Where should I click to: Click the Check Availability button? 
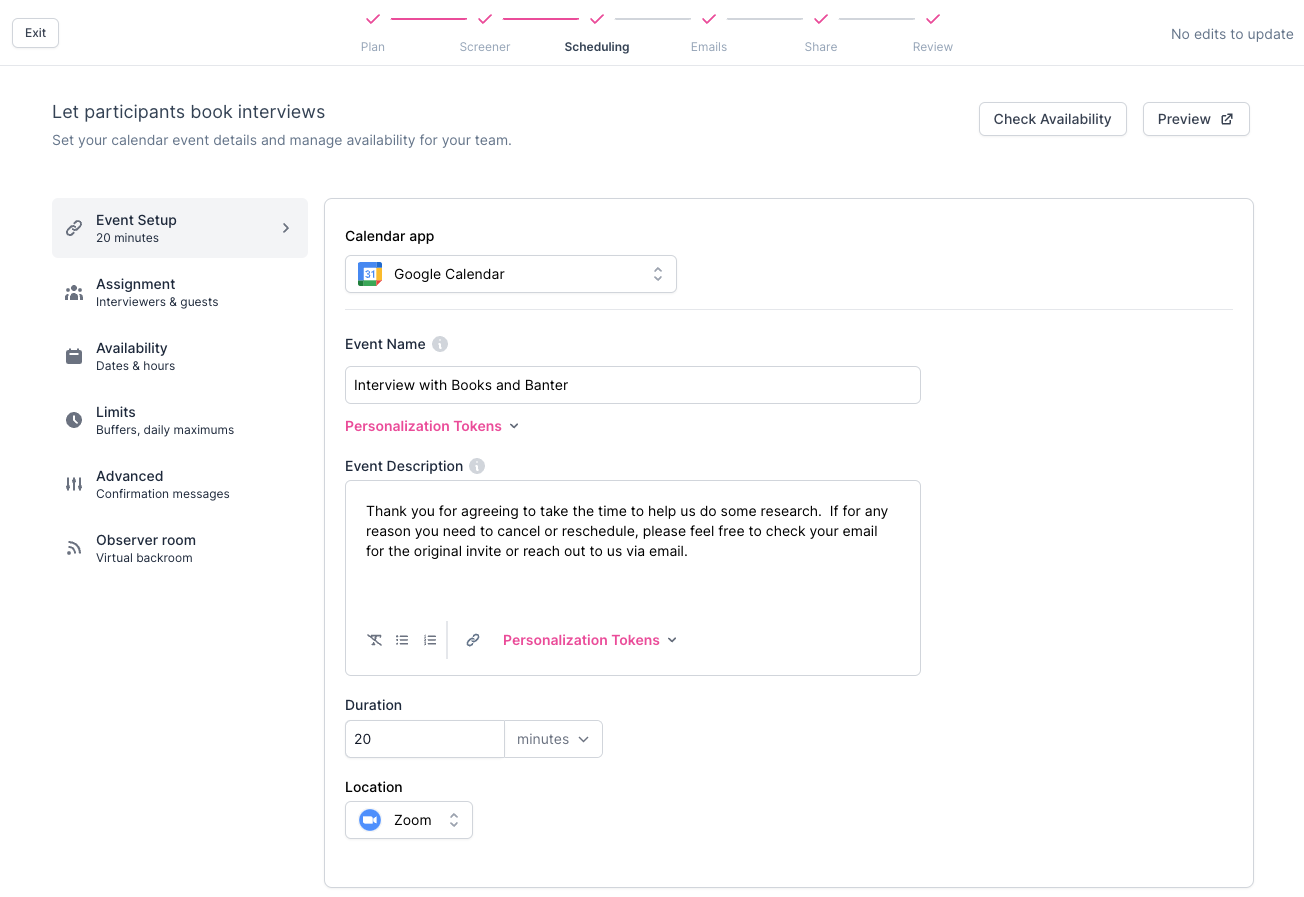[x=1052, y=119]
